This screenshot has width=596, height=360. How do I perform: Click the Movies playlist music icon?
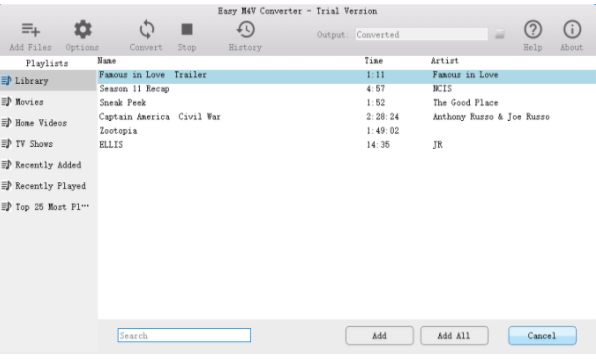click(x=6, y=101)
